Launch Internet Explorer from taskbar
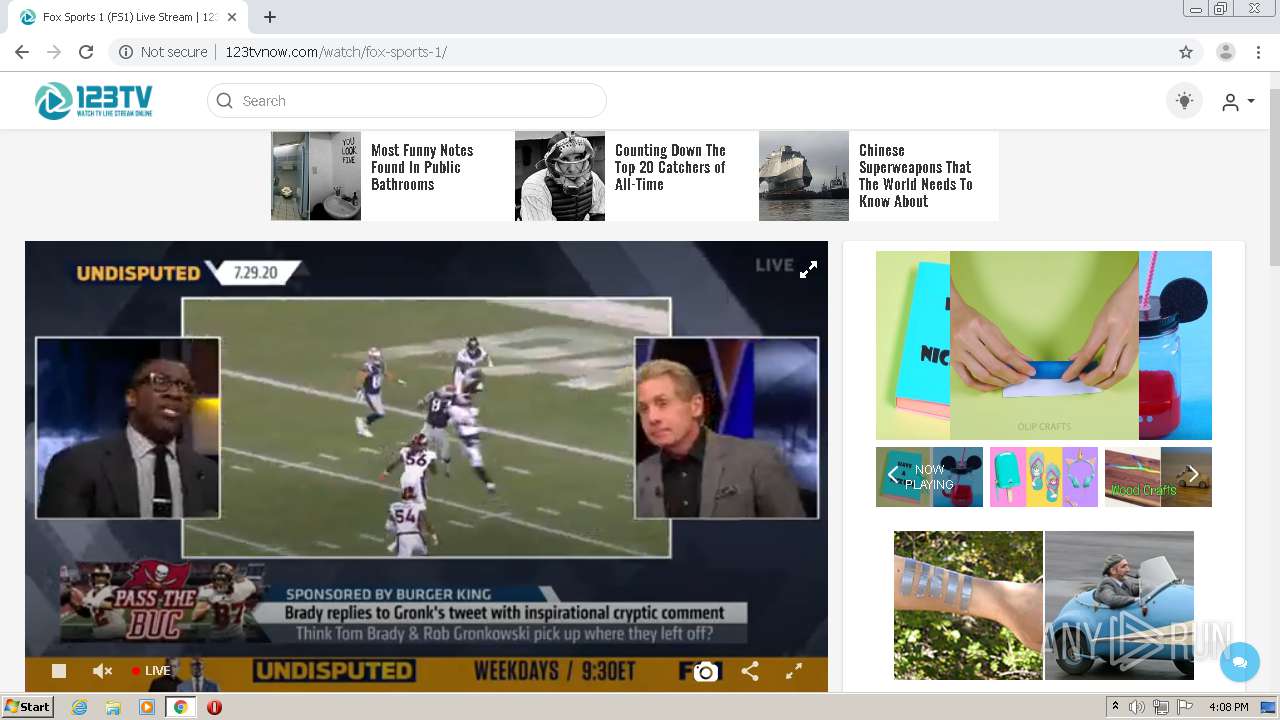This screenshot has width=1280, height=720. click(x=79, y=707)
